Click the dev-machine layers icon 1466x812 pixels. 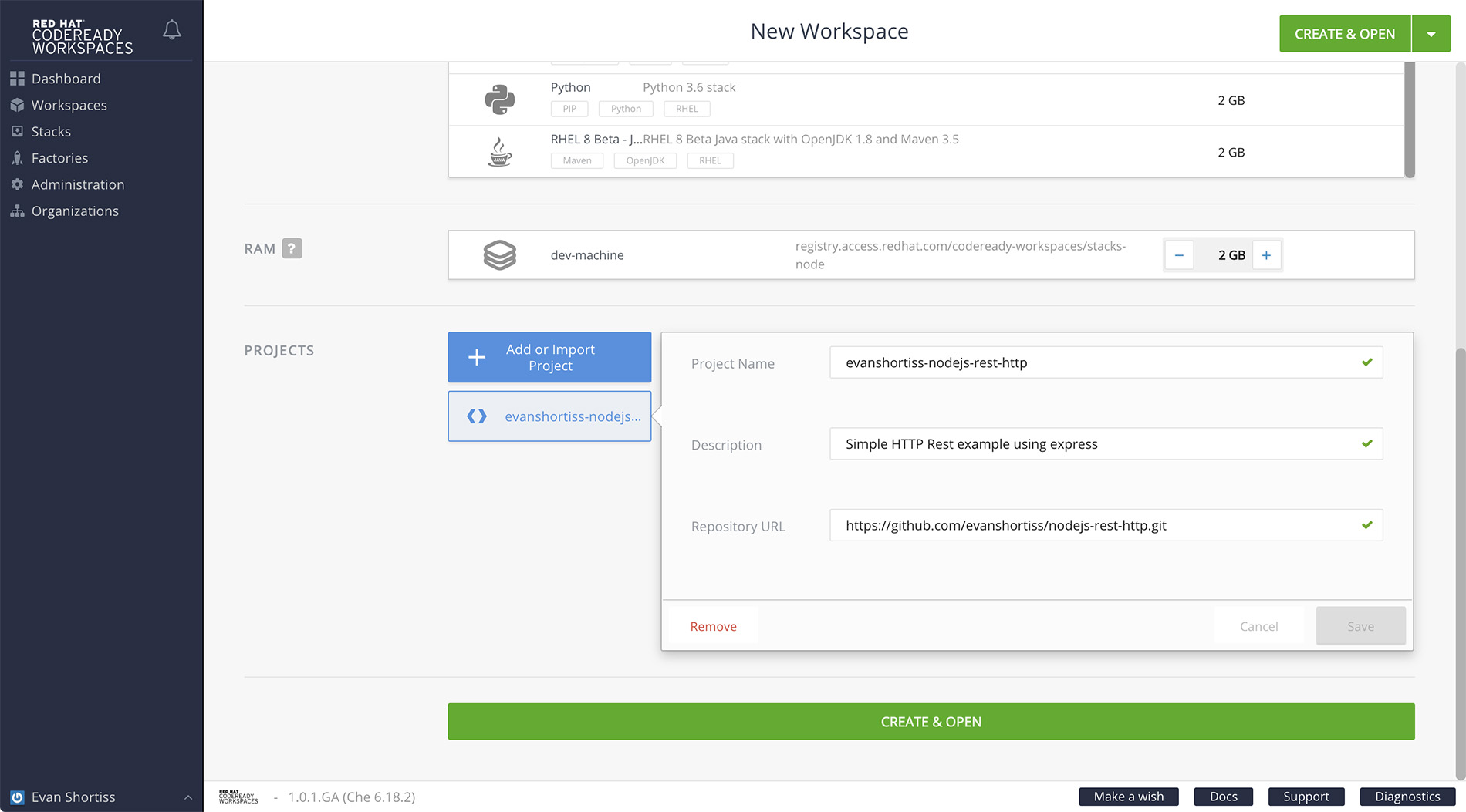coord(500,255)
